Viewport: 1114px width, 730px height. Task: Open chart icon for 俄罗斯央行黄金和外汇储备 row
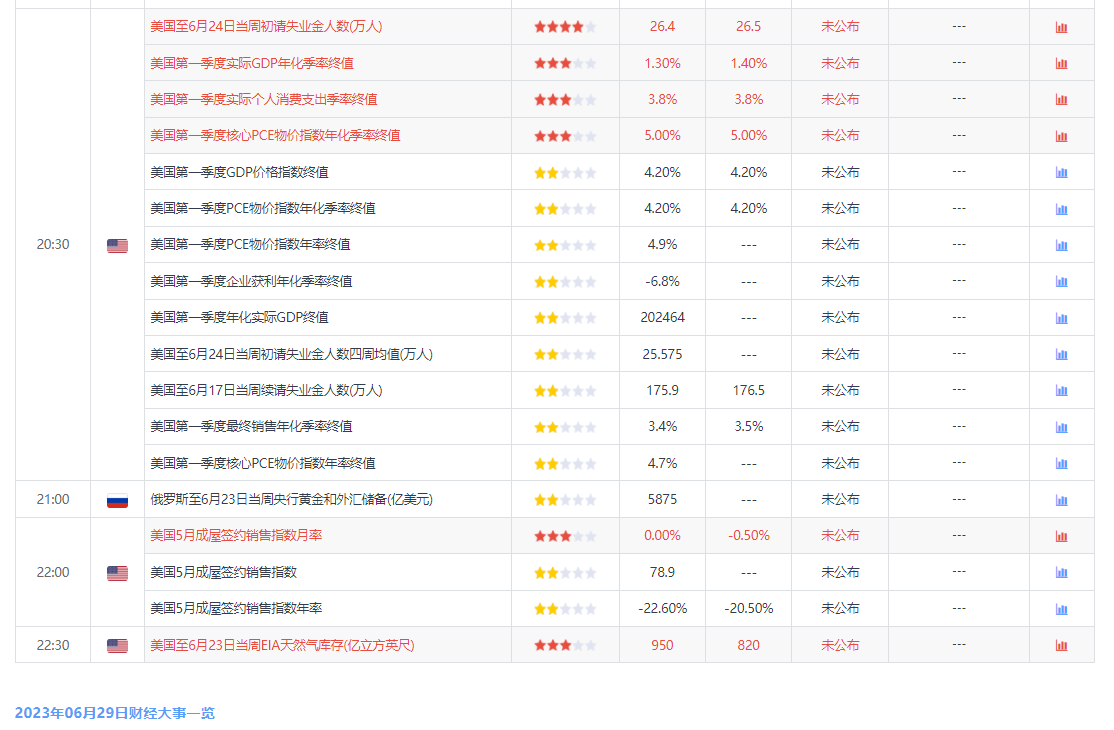(1061, 500)
